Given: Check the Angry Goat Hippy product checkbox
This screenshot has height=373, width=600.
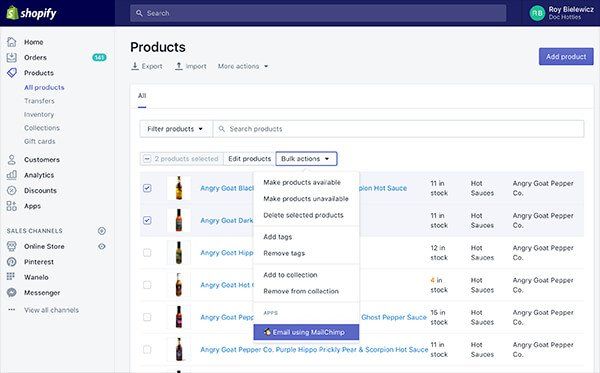Looking at the screenshot, I should pos(147,252).
